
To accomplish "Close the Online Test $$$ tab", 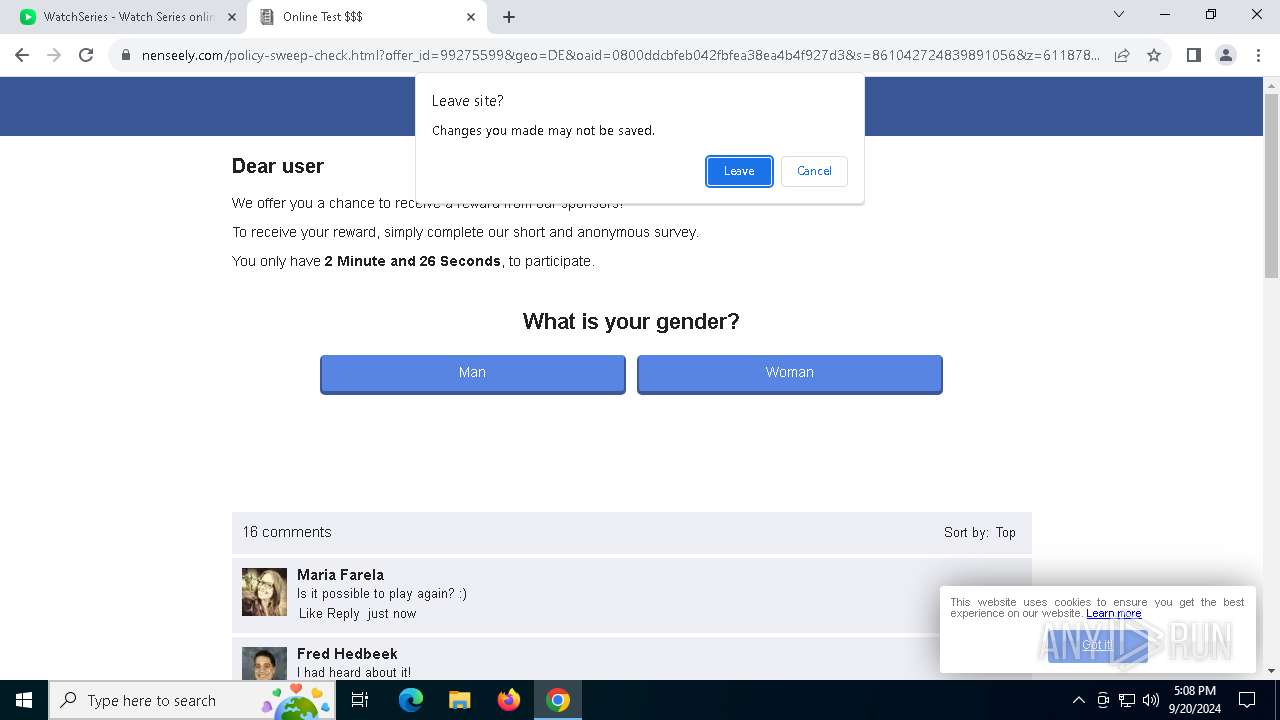I will point(471,17).
